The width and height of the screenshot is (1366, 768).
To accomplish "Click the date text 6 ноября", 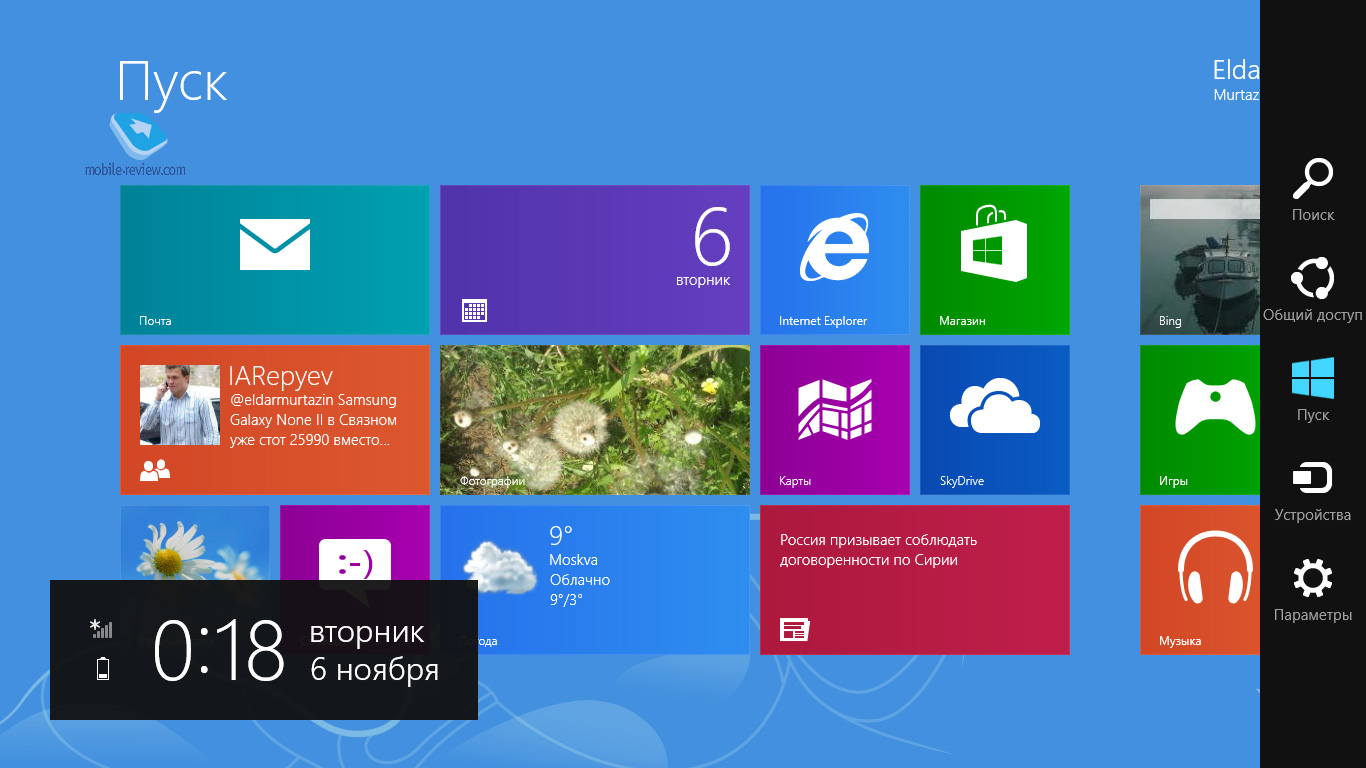I will click(374, 669).
